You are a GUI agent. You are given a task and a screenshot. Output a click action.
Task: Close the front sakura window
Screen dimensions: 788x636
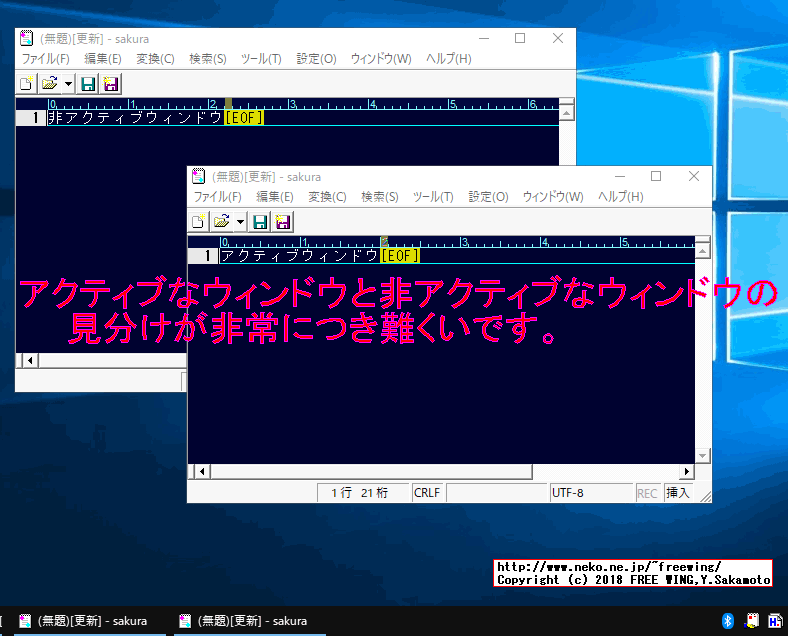click(694, 176)
